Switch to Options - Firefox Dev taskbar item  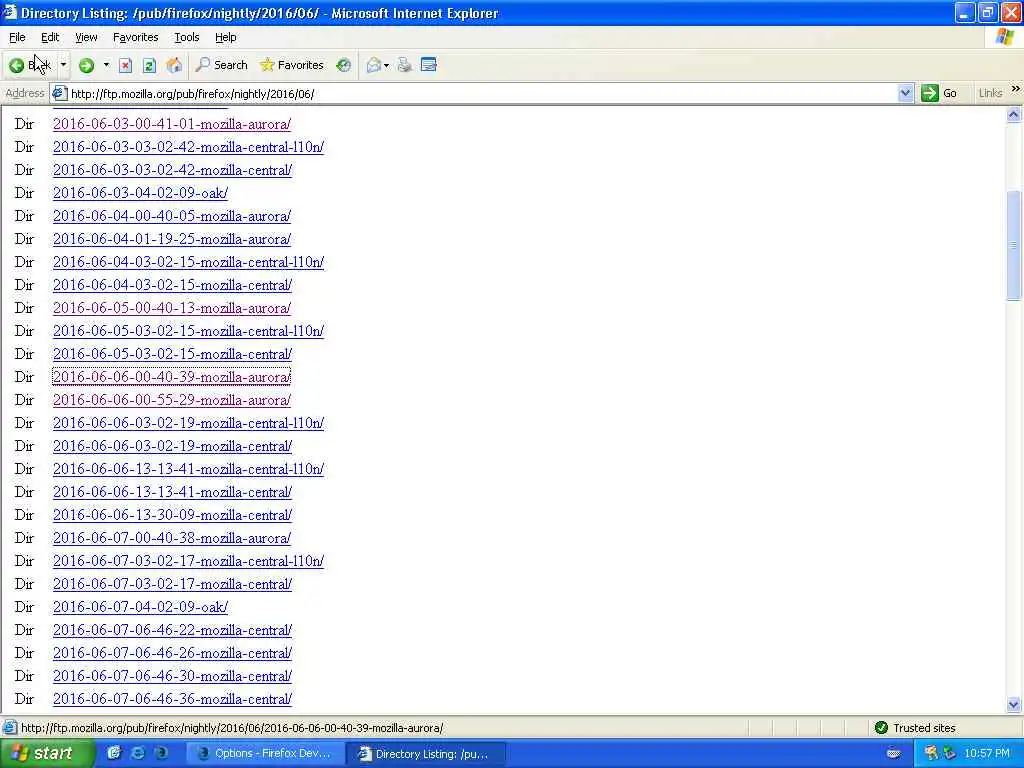[x=264, y=754]
